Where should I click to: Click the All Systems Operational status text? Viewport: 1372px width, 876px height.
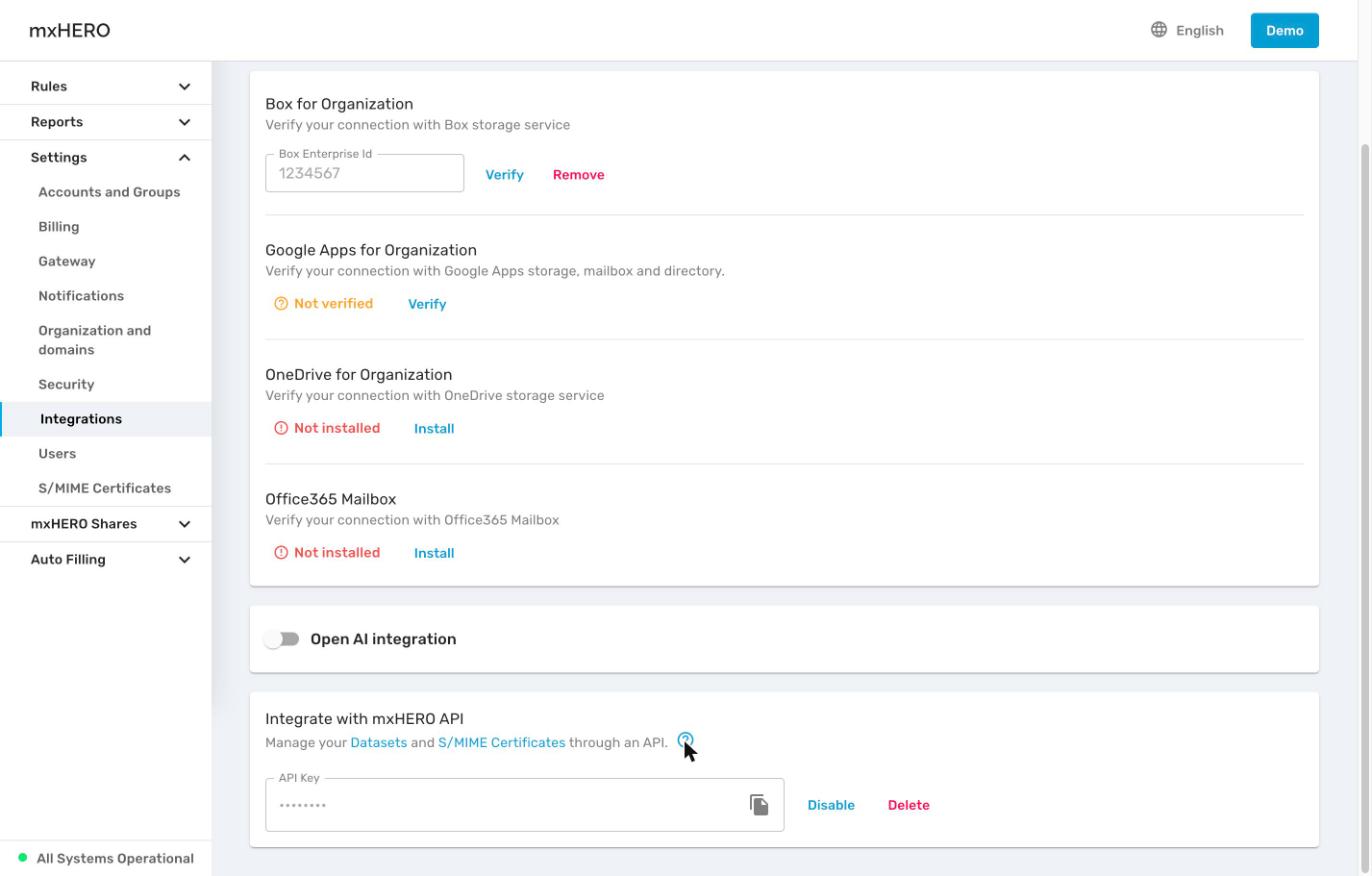[x=115, y=858]
